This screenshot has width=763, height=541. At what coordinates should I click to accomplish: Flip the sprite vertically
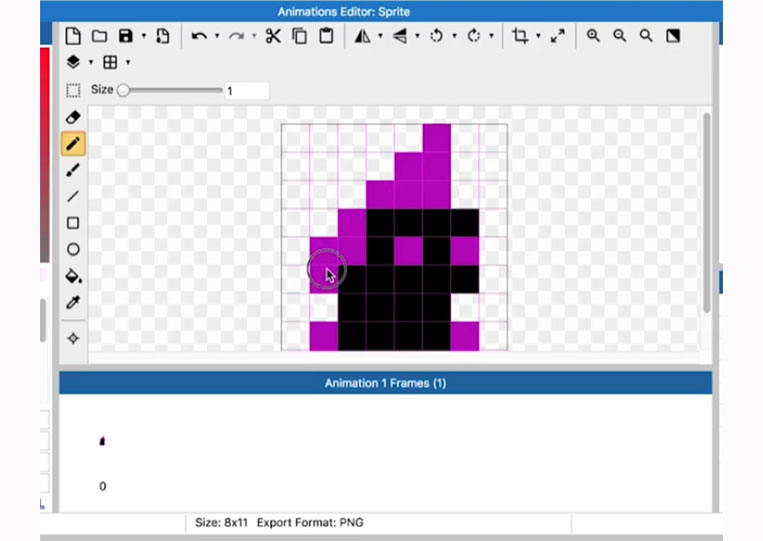pos(400,36)
